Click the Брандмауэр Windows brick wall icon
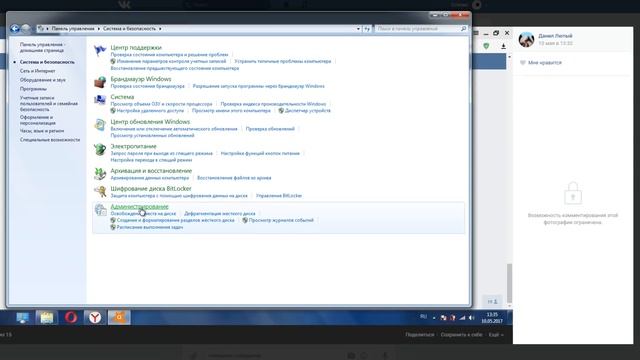Viewport: 640px width, 360px height. 100,82
